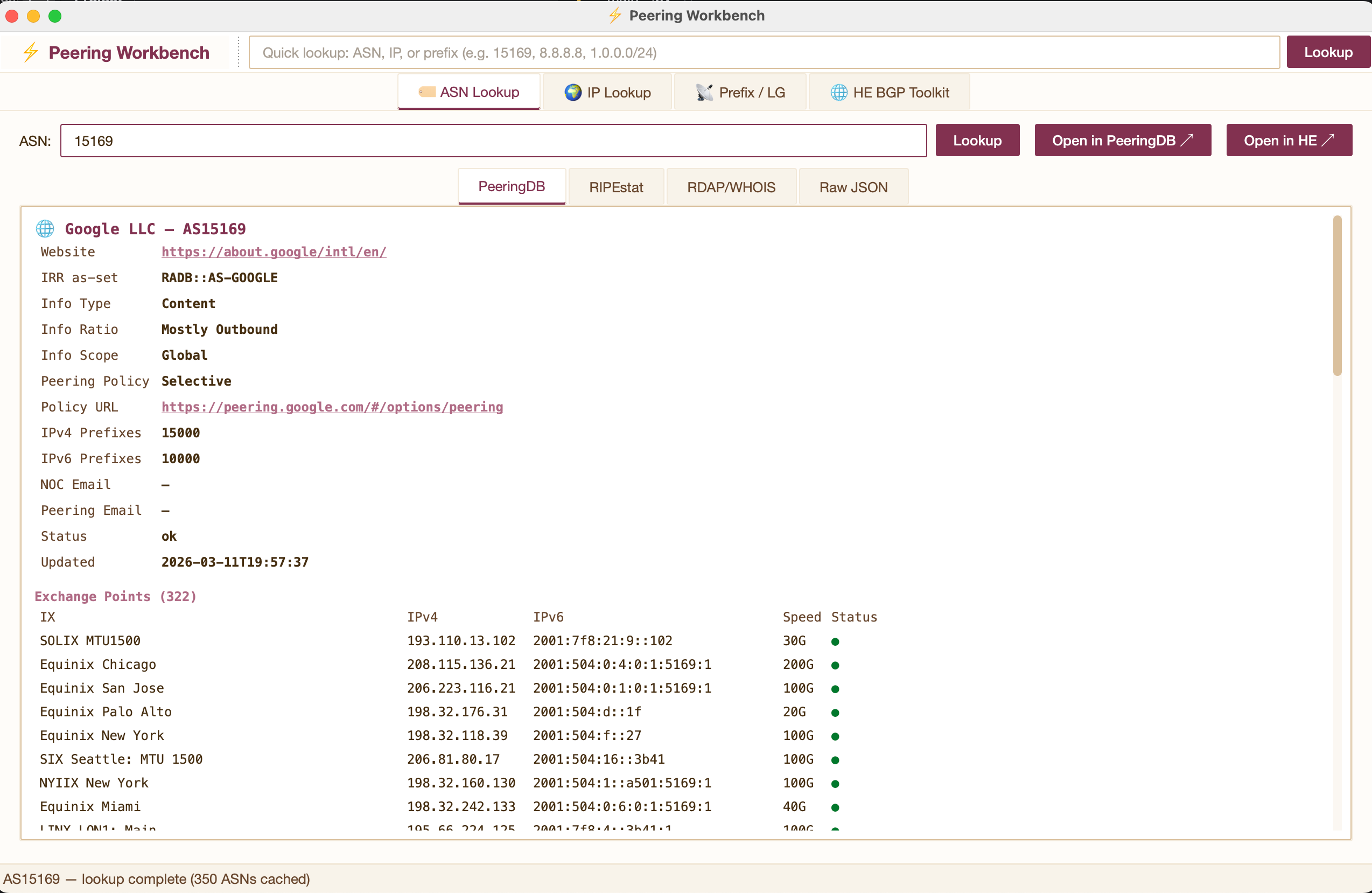
Task: Click the Peering Workbench title label
Action: click(129, 52)
